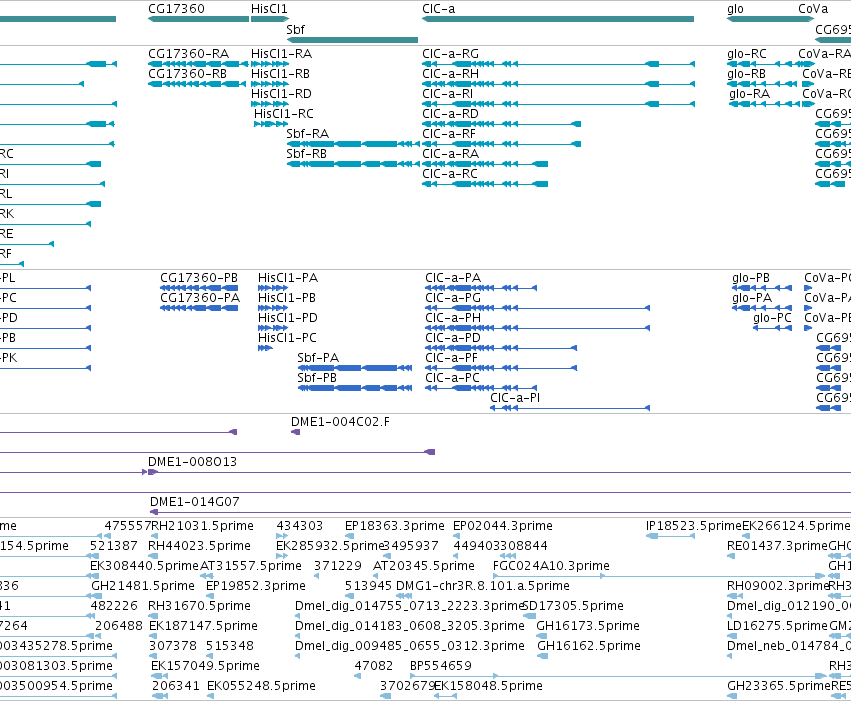The height and width of the screenshot is (701, 851).
Task: Select transcript label CG17360-RB
Action: coord(187,74)
